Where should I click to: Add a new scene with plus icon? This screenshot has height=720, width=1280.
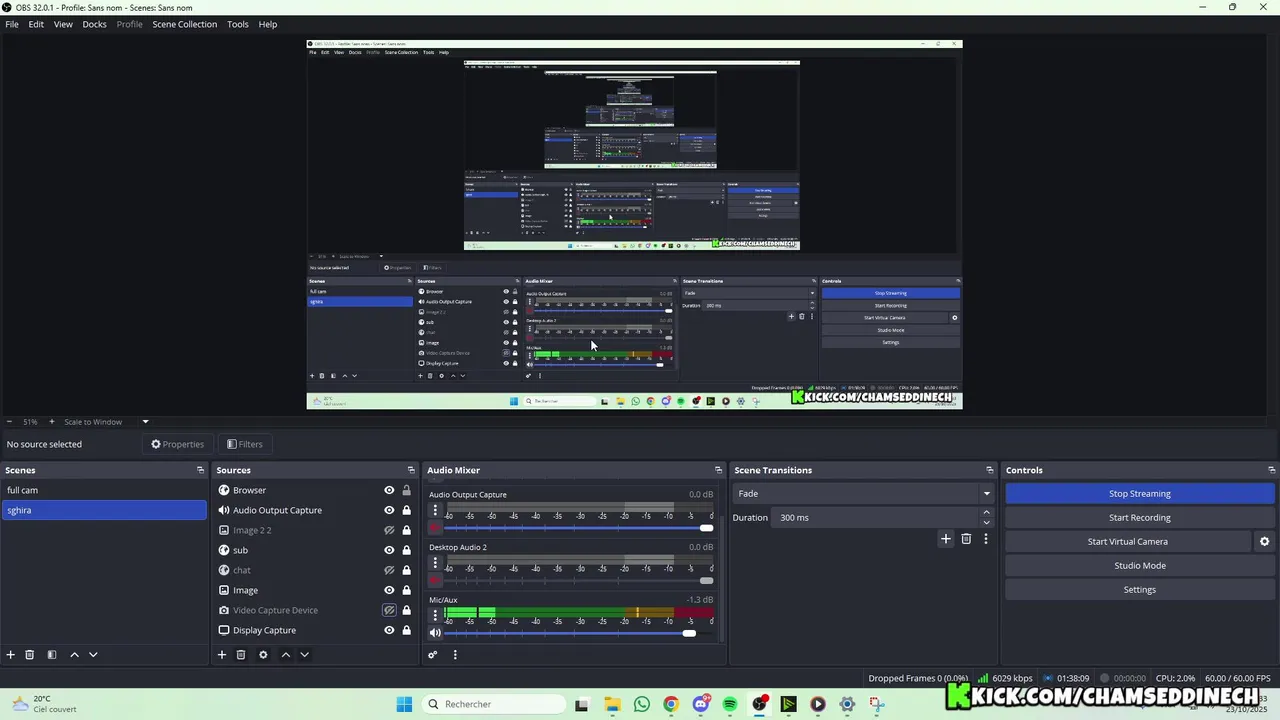[x=10, y=655]
